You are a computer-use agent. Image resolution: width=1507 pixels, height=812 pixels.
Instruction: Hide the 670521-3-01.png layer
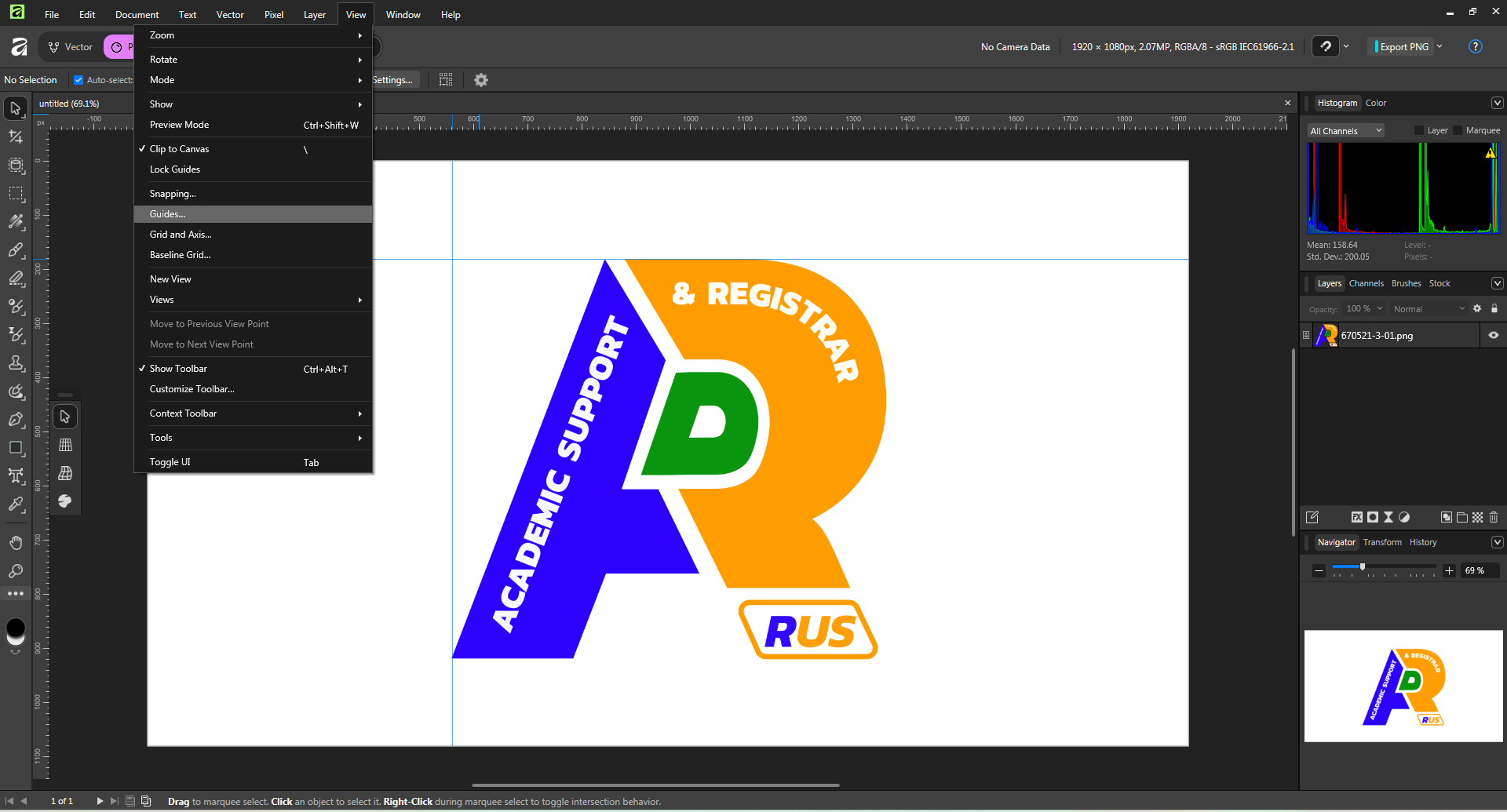point(1493,336)
